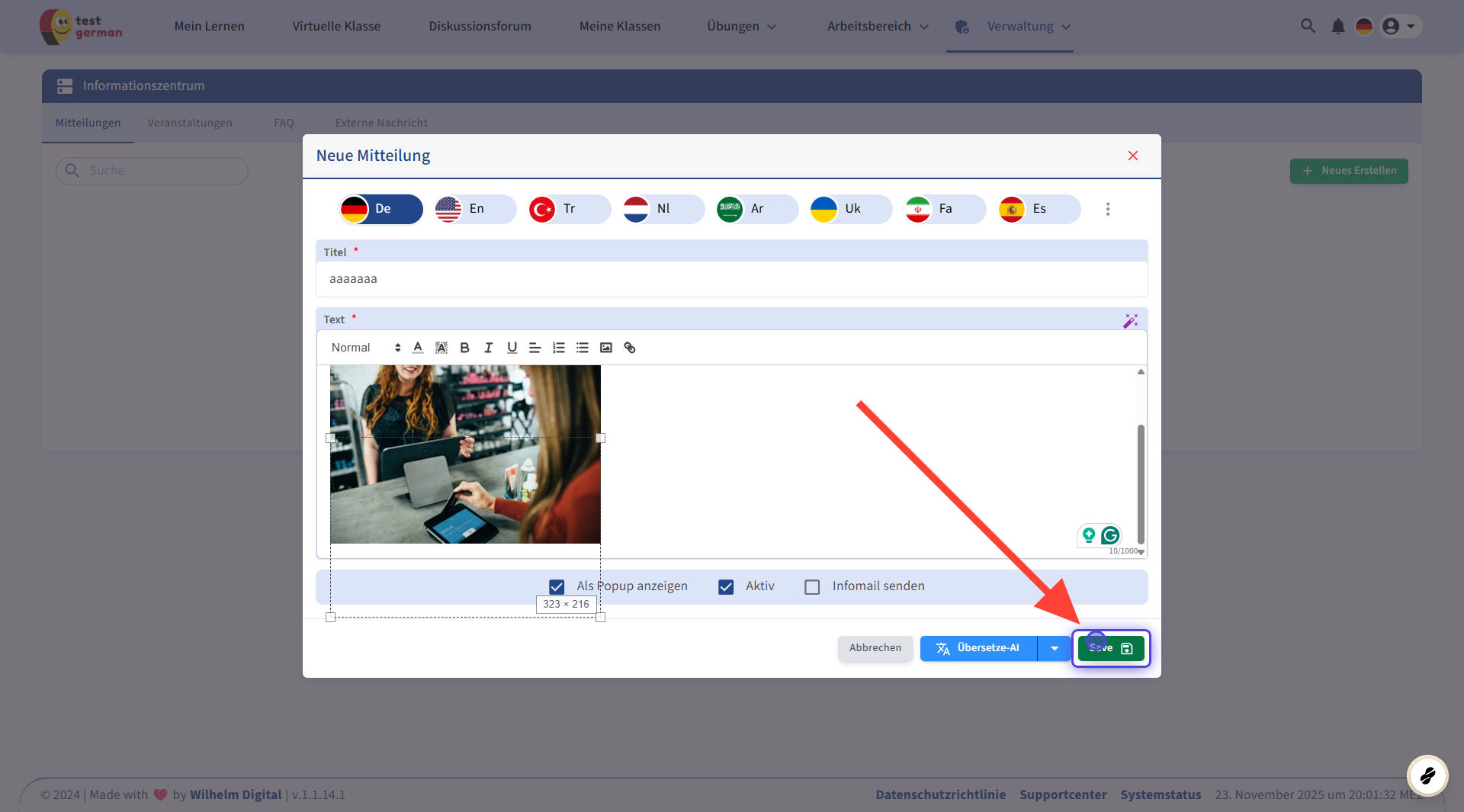Enable 'Infomail senden' option

[812, 586]
